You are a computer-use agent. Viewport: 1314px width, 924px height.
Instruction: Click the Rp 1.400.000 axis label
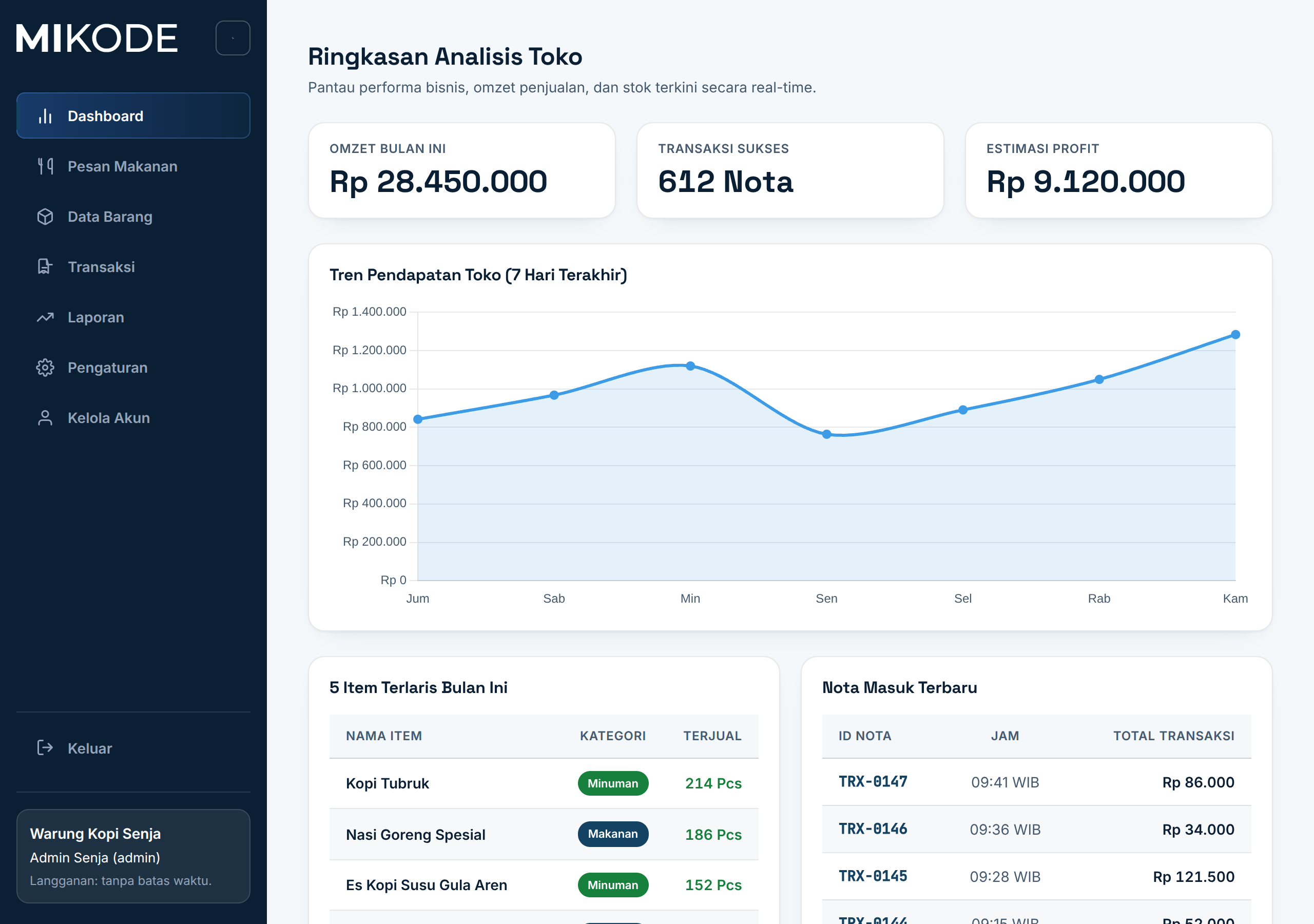[x=369, y=312]
